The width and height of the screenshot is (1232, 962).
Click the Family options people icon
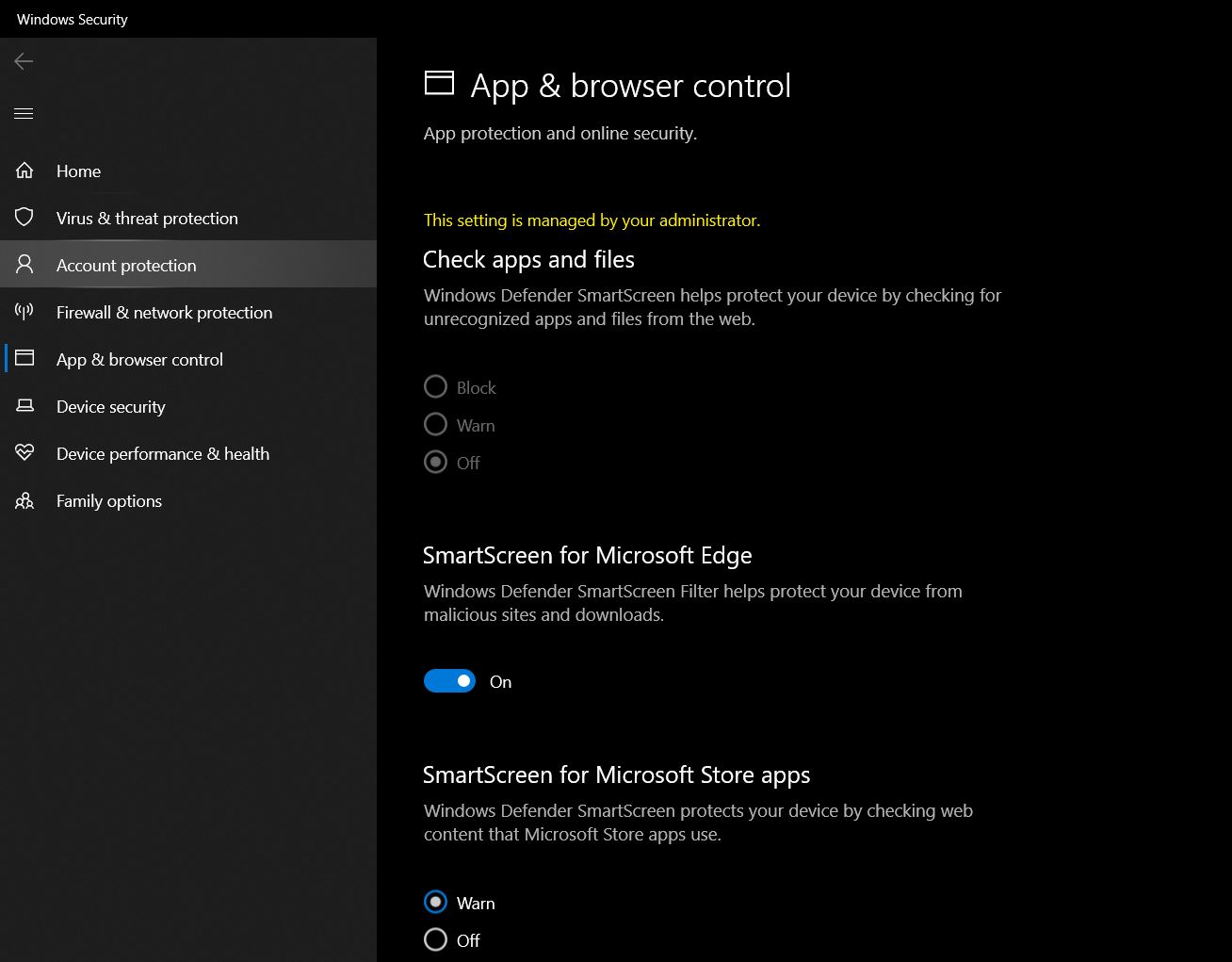(24, 500)
